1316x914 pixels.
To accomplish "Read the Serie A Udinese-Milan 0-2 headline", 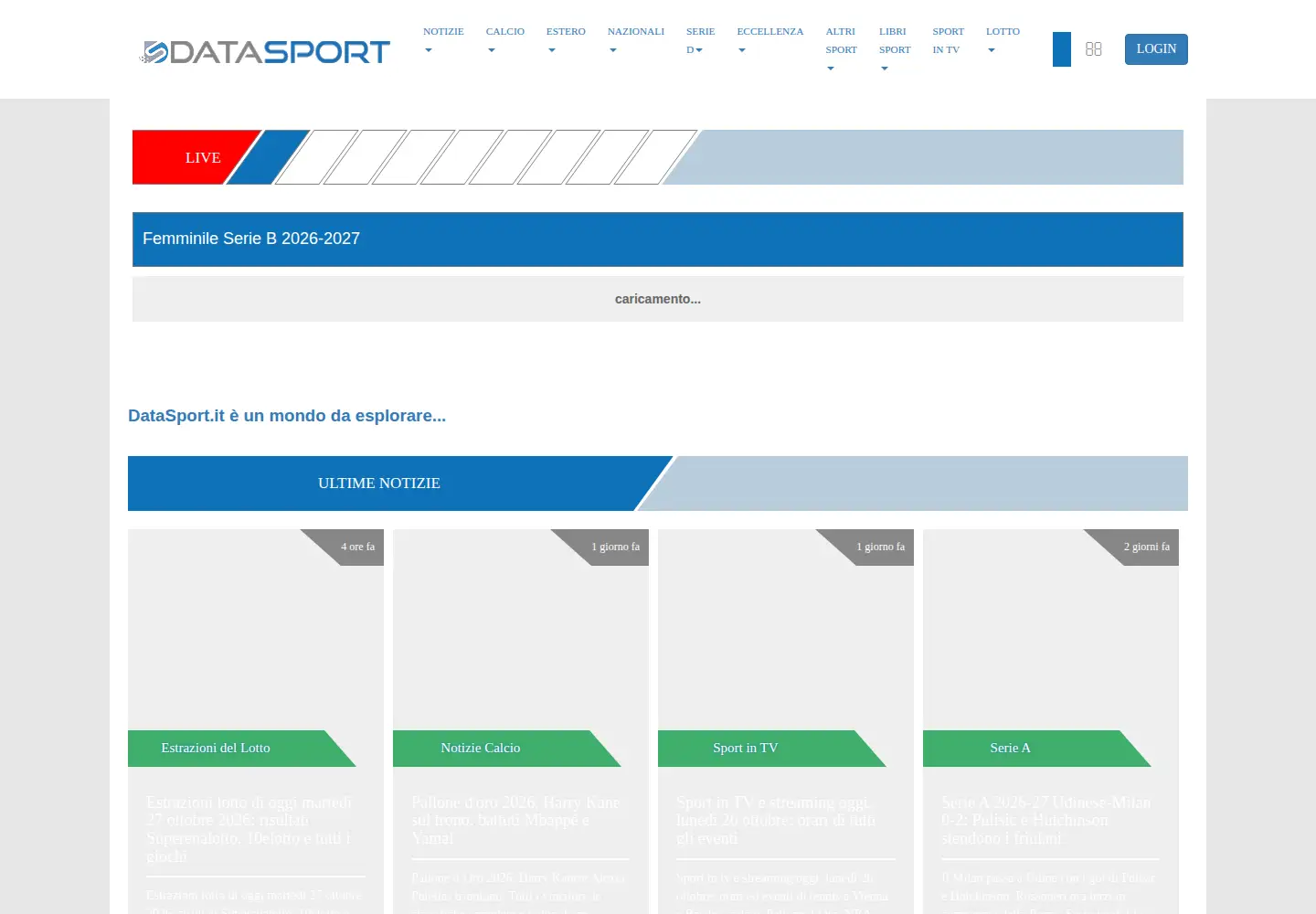I will pos(1046,820).
